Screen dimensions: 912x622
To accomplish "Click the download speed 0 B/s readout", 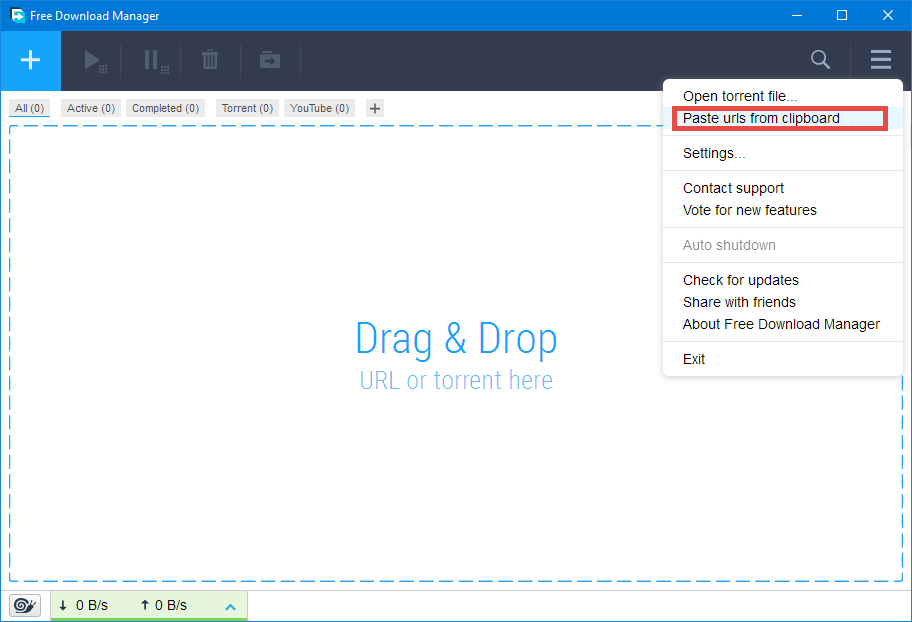I will pyautogui.click(x=84, y=606).
